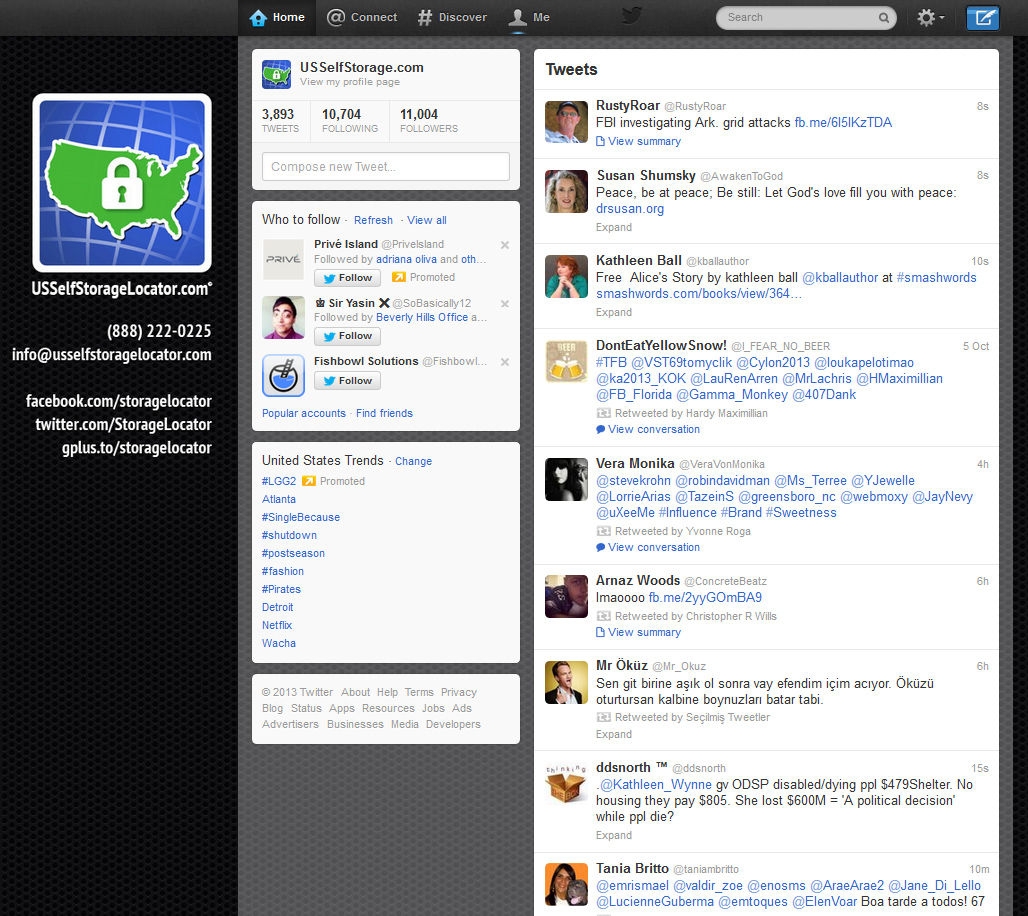View all Who to follow suggestions

[x=427, y=220]
